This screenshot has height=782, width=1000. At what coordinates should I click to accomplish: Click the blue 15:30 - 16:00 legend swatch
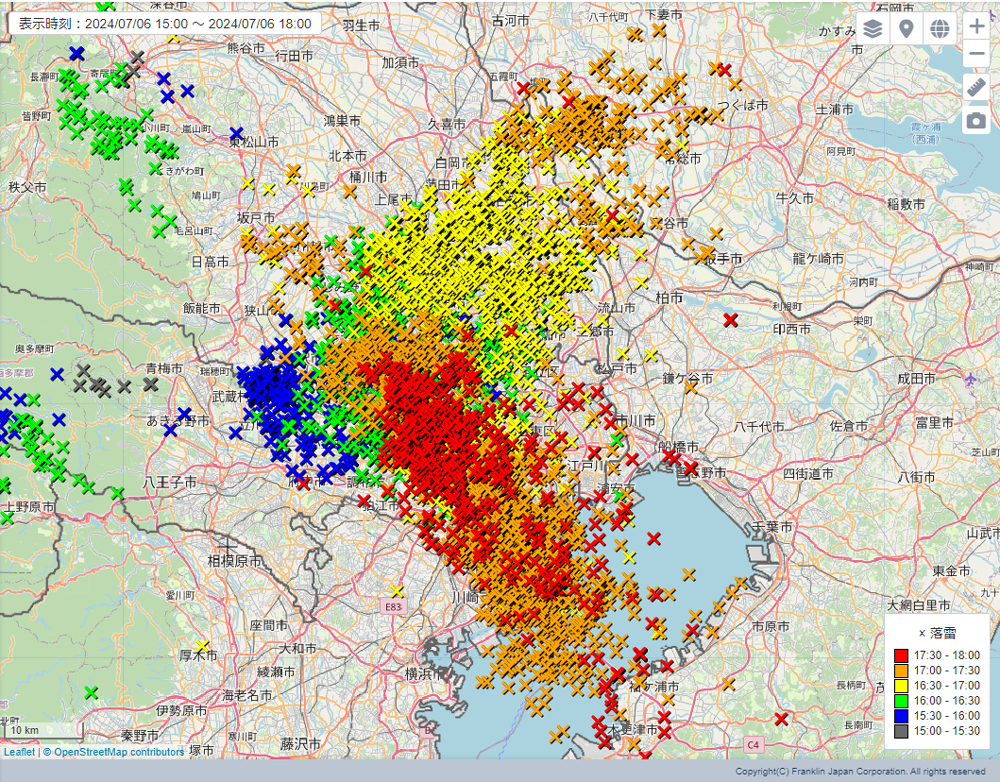click(901, 716)
